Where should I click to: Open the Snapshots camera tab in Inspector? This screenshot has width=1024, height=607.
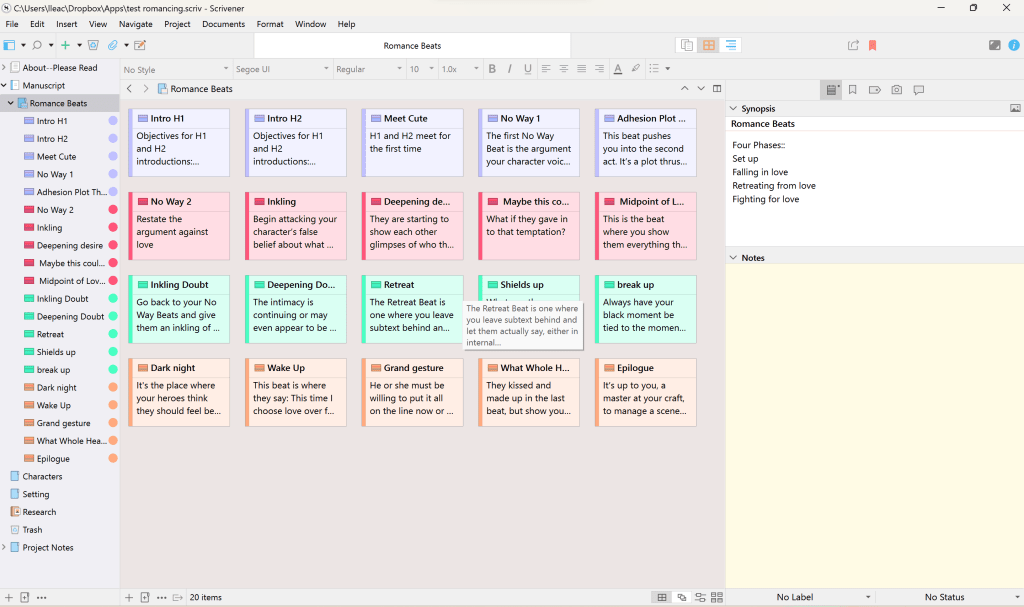[896, 89]
